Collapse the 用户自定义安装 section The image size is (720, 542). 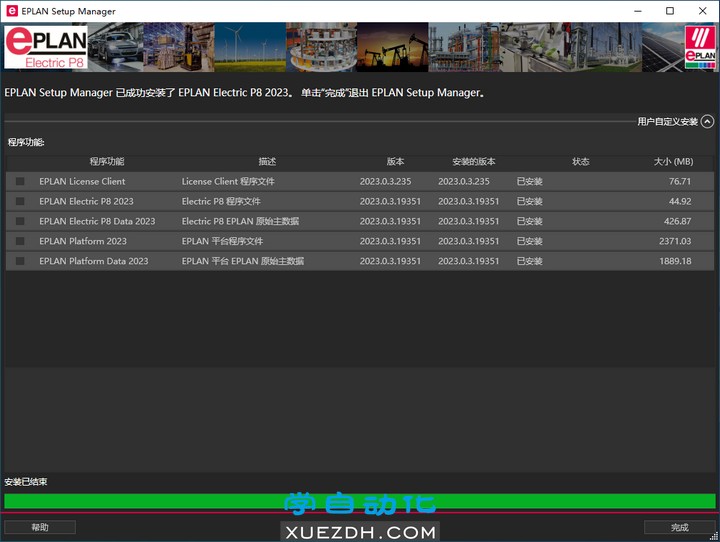coord(708,122)
